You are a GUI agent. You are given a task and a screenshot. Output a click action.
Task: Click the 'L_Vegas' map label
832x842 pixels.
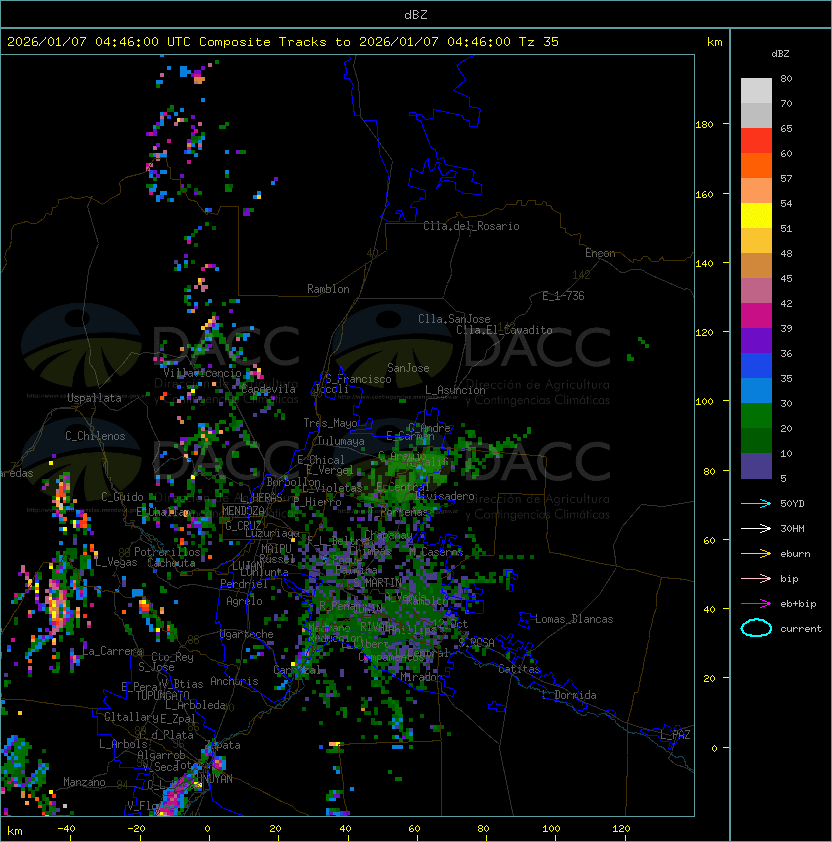(116, 562)
